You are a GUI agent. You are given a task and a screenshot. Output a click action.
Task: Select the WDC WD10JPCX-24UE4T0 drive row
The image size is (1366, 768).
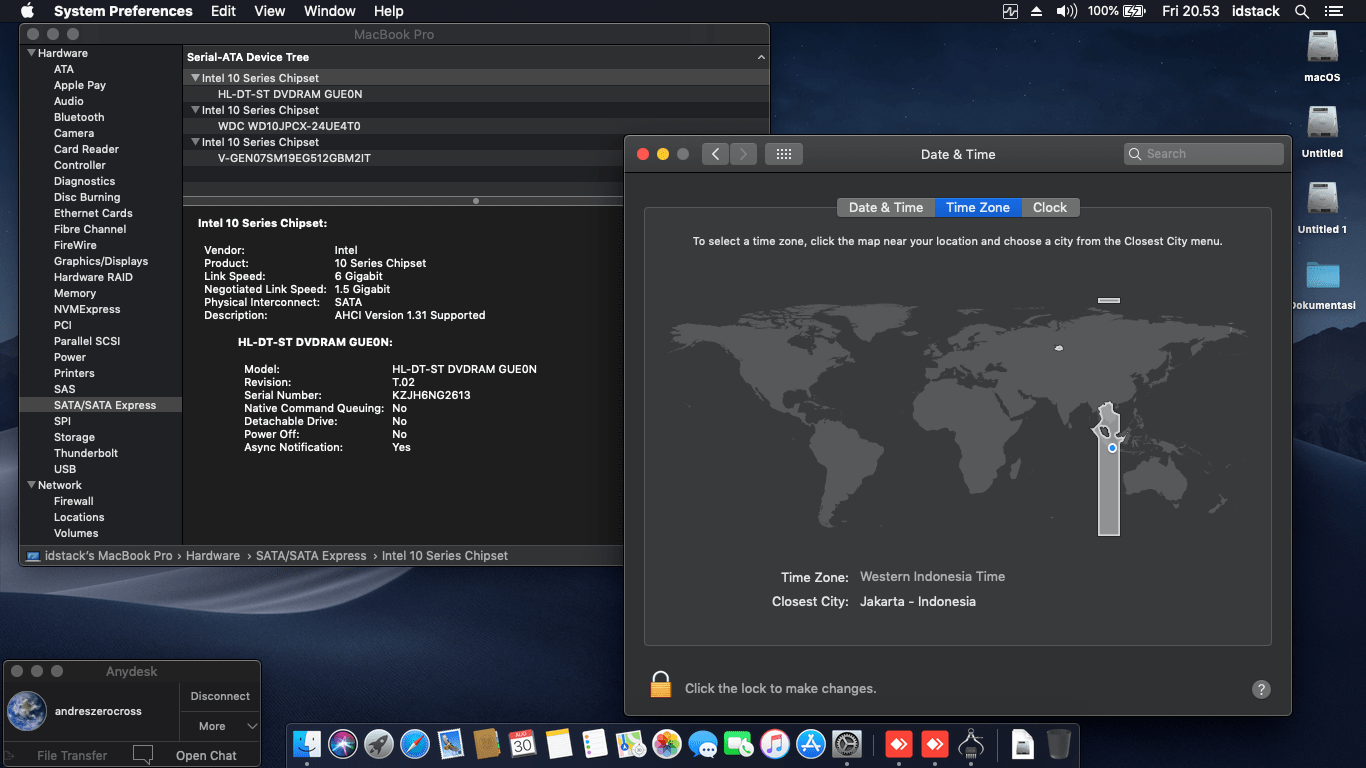click(x=476, y=126)
